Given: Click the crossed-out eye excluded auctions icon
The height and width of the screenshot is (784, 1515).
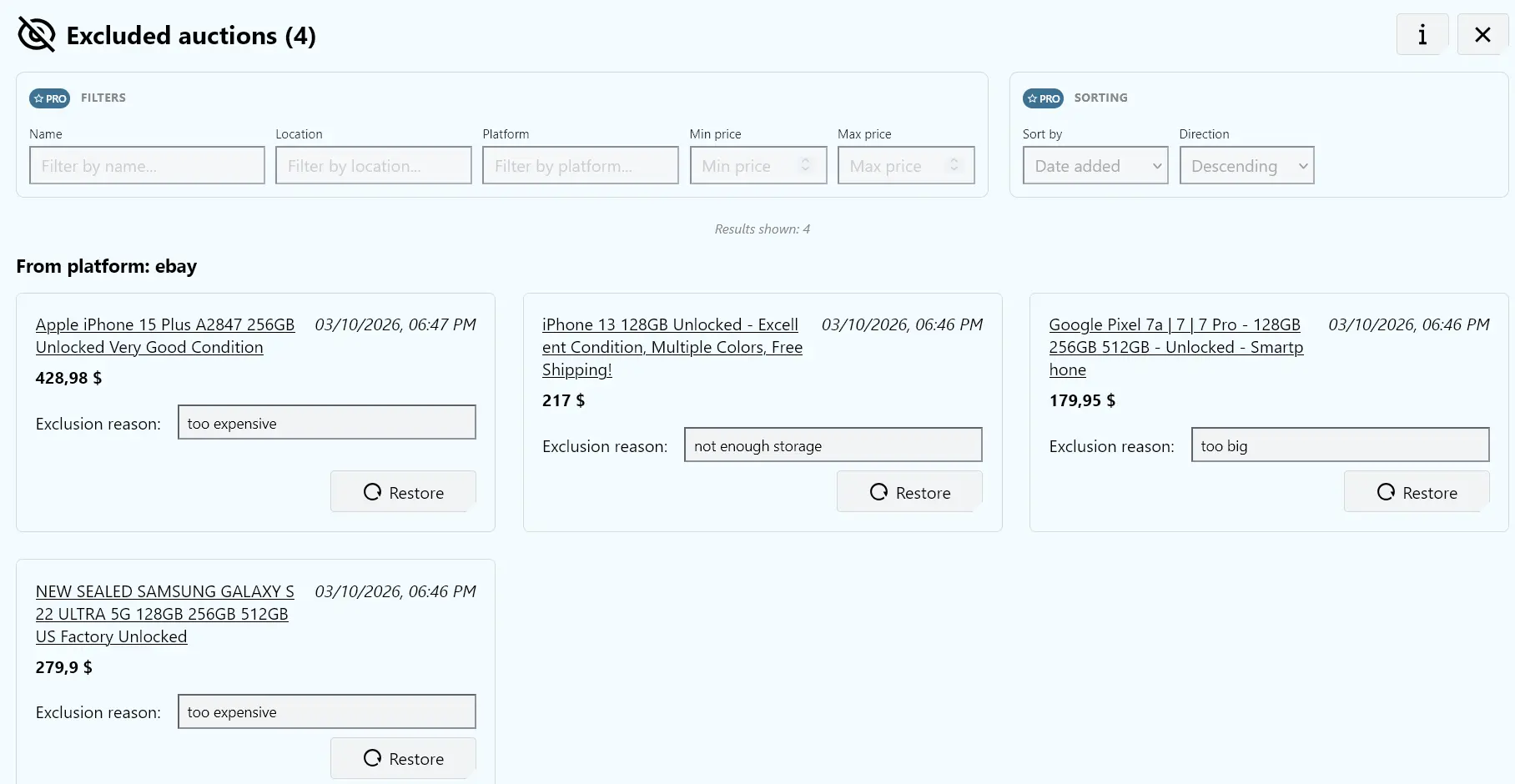Looking at the screenshot, I should [36, 34].
